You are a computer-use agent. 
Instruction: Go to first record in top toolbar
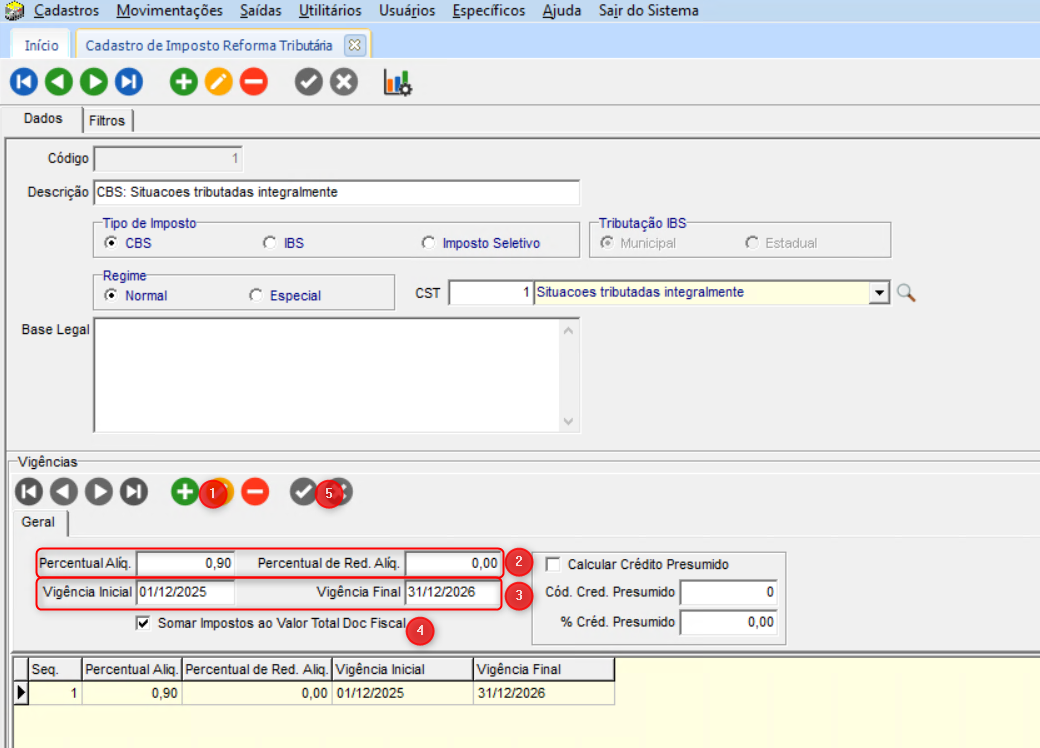(24, 82)
